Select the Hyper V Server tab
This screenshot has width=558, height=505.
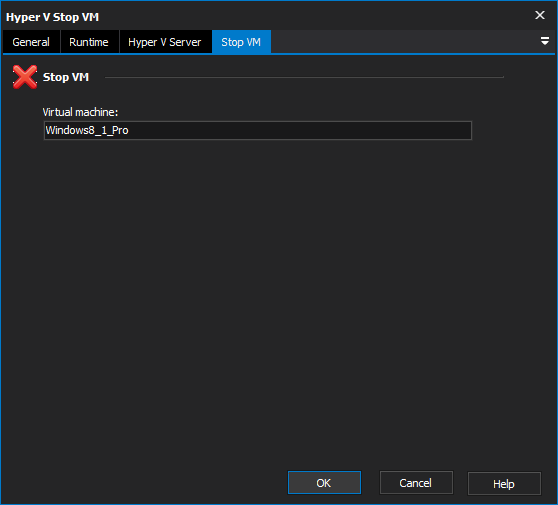pyautogui.click(x=165, y=42)
